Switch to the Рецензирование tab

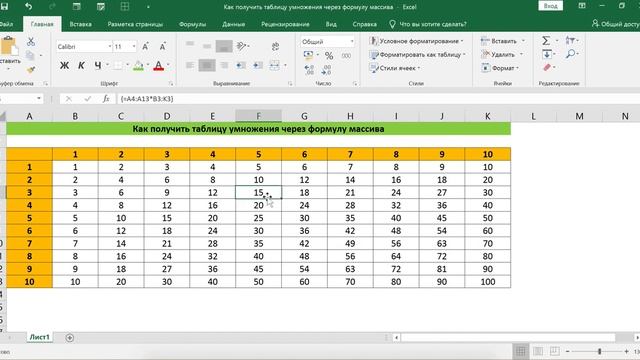285,24
